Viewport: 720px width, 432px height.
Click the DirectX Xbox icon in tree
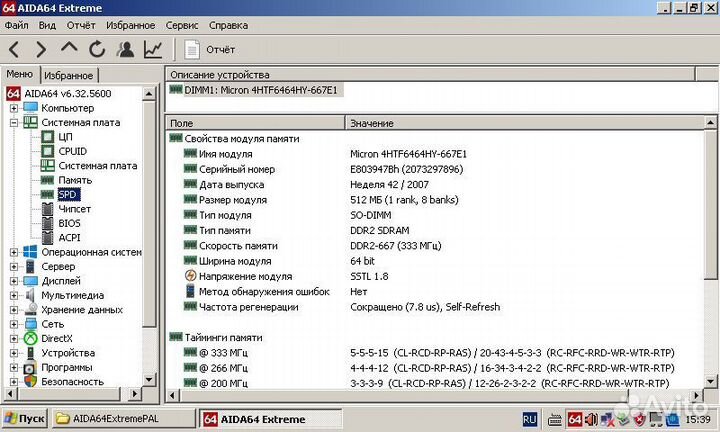tap(30, 338)
